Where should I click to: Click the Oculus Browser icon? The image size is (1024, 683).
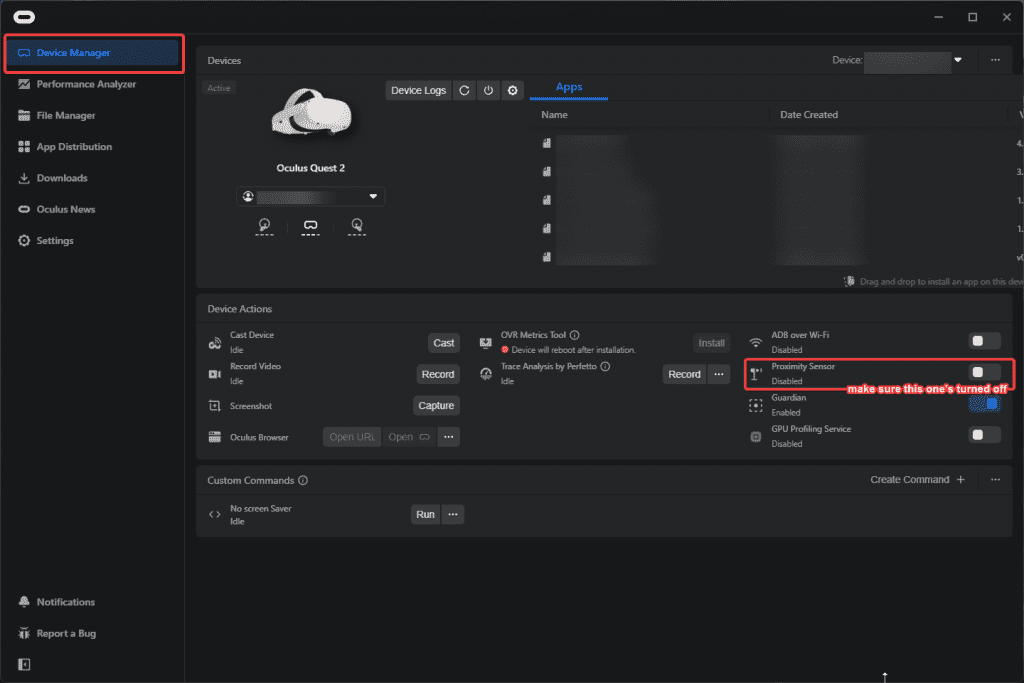[214, 437]
